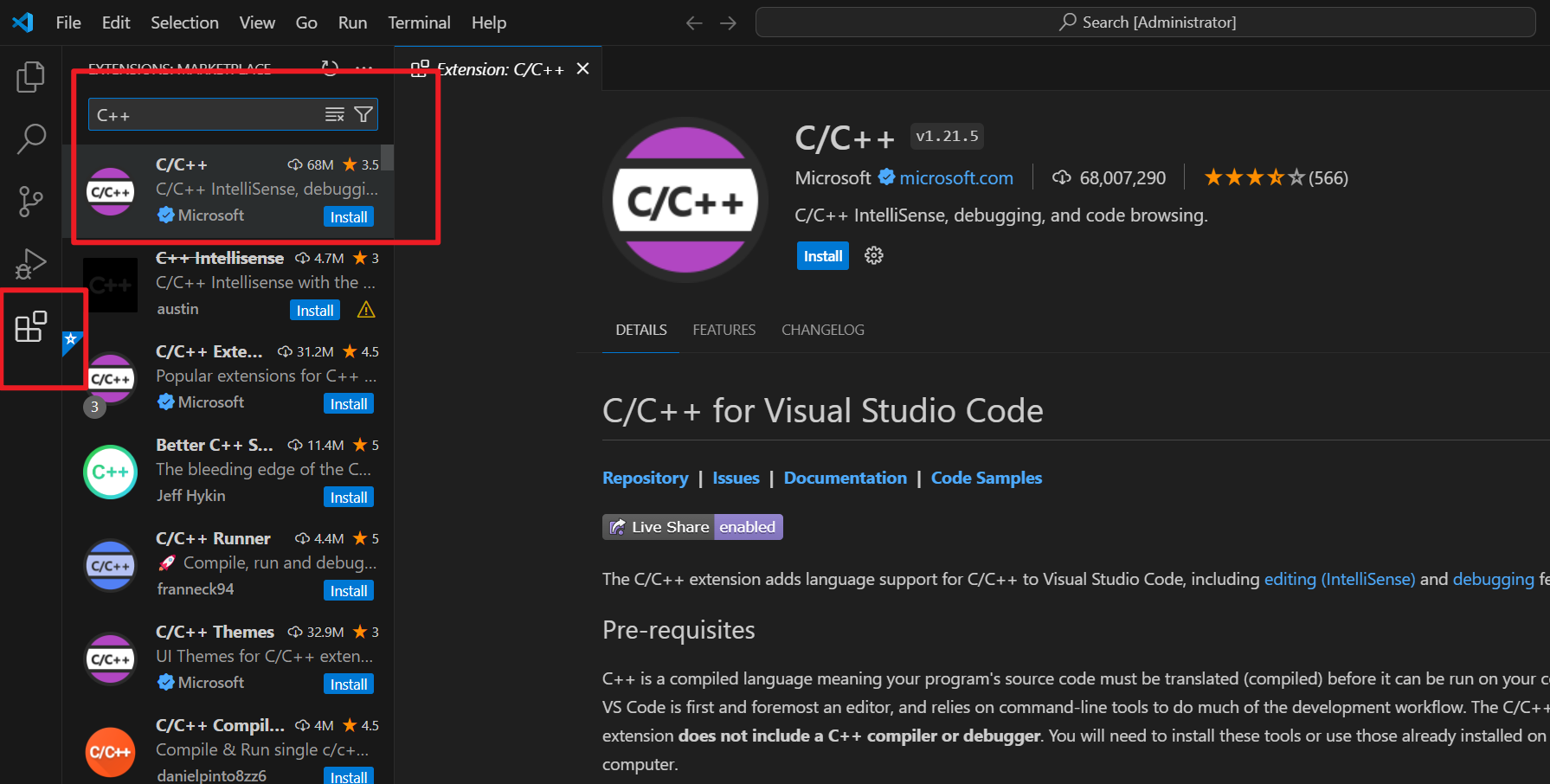Click the extensions list scrollbar thumb
Image resolution: width=1550 pixels, height=784 pixels.
388,157
